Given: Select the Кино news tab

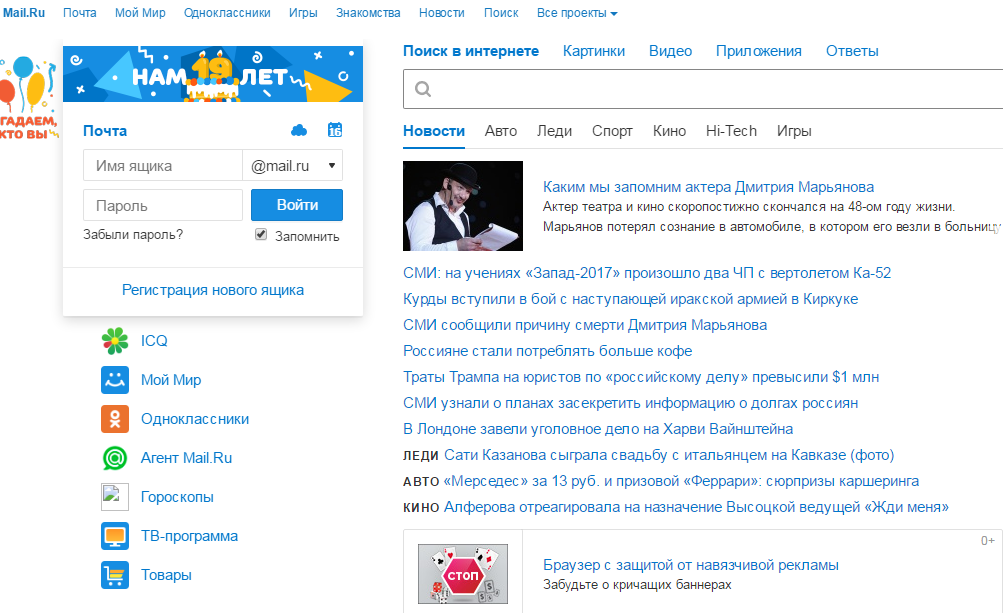Looking at the screenshot, I should click(669, 131).
